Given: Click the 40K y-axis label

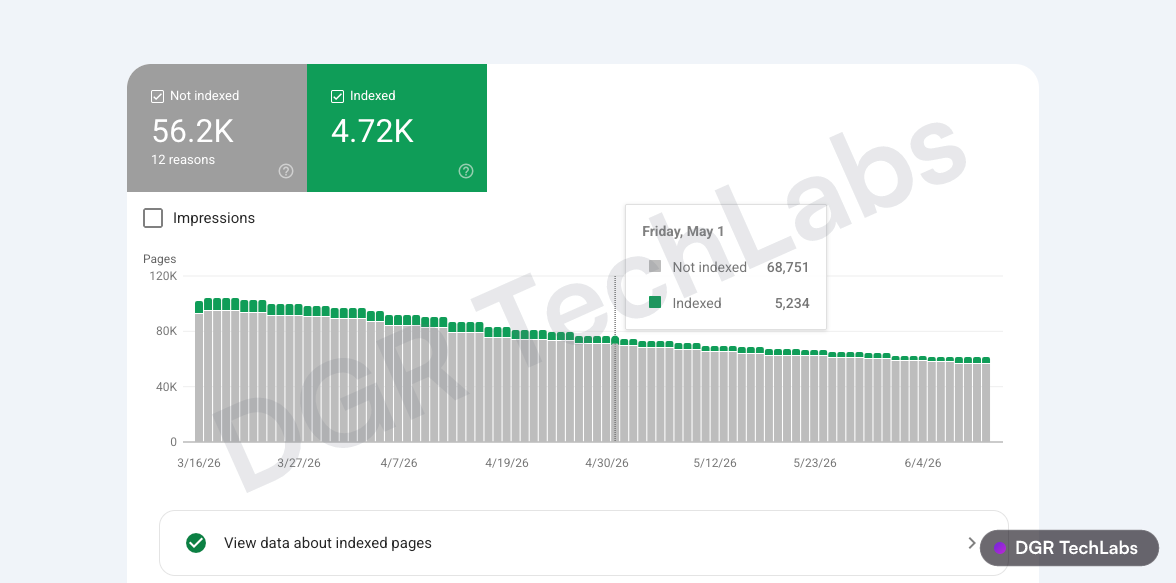Looking at the screenshot, I should coord(166,387).
